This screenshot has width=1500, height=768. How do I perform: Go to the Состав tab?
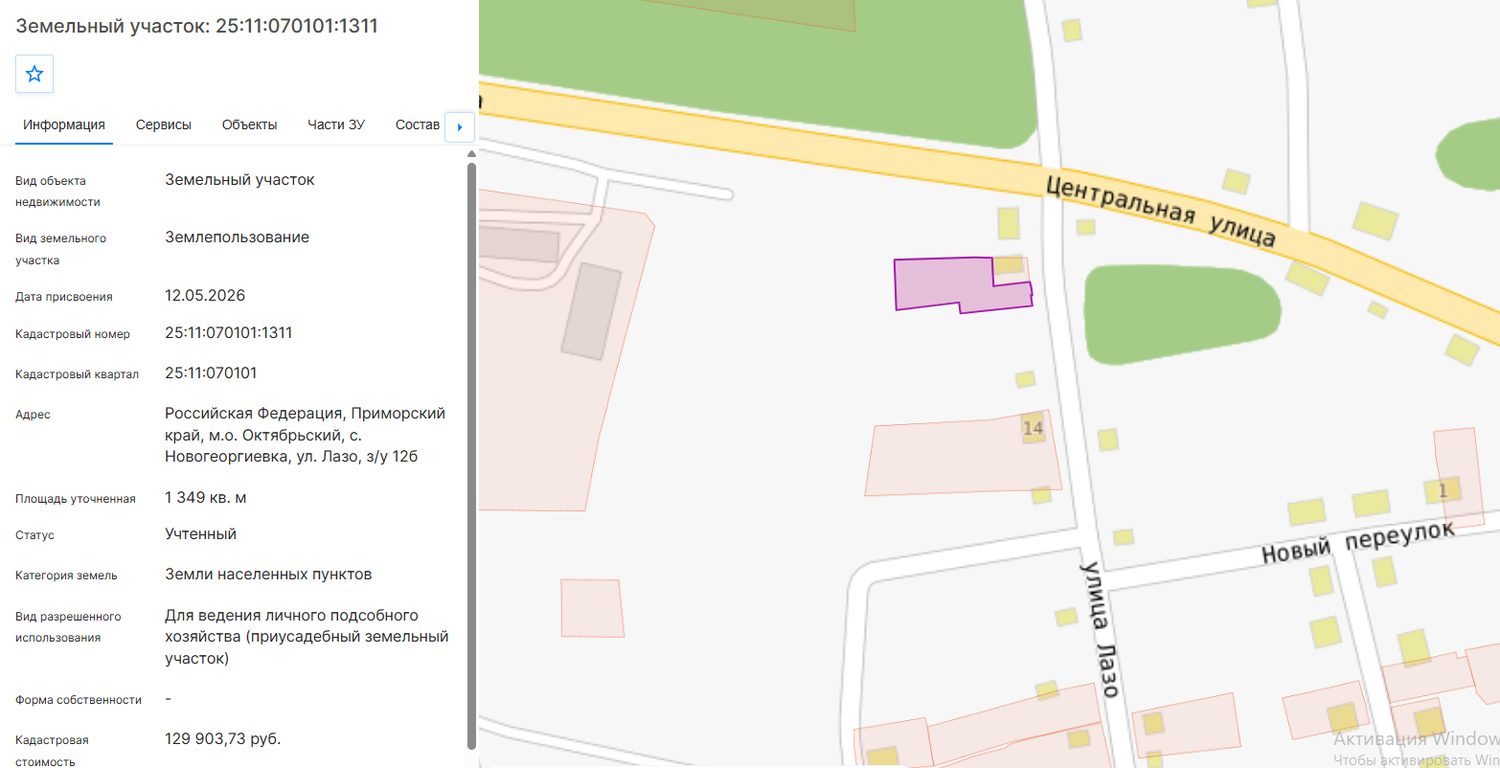pos(418,125)
